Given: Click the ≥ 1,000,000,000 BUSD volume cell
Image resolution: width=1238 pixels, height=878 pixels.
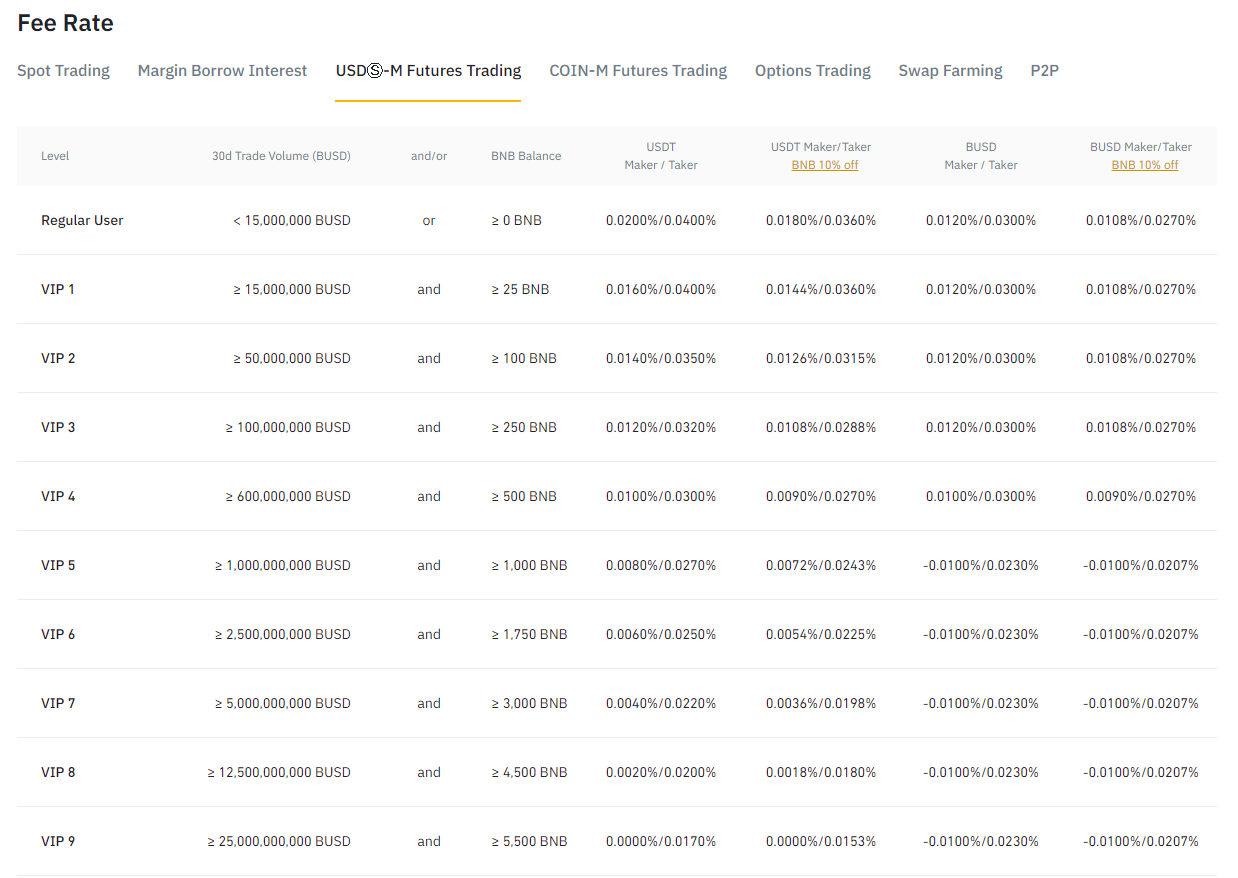Looking at the screenshot, I should point(283,565).
